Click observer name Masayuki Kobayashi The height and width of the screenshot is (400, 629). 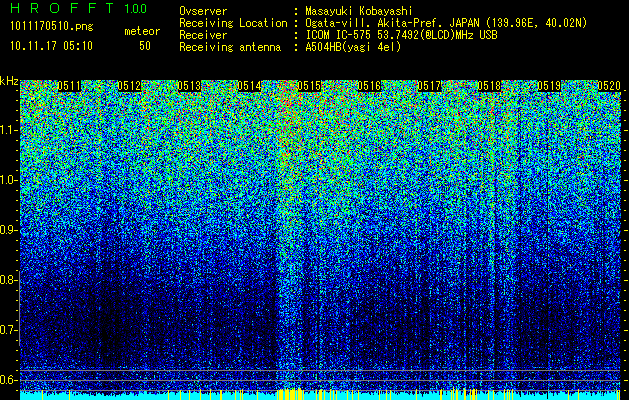359,12
